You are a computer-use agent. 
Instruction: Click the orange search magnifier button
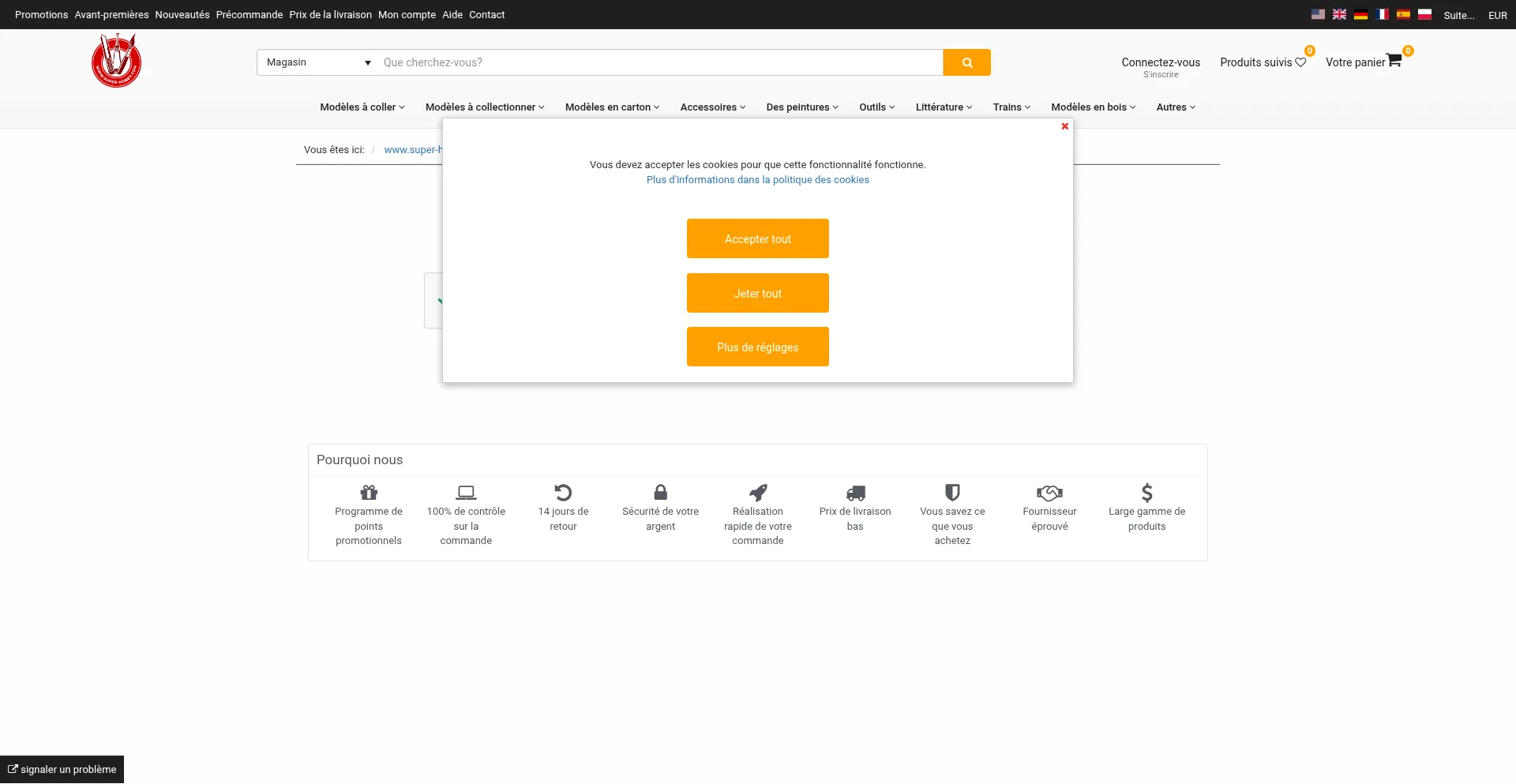pyautogui.click(x=966, y=62)
